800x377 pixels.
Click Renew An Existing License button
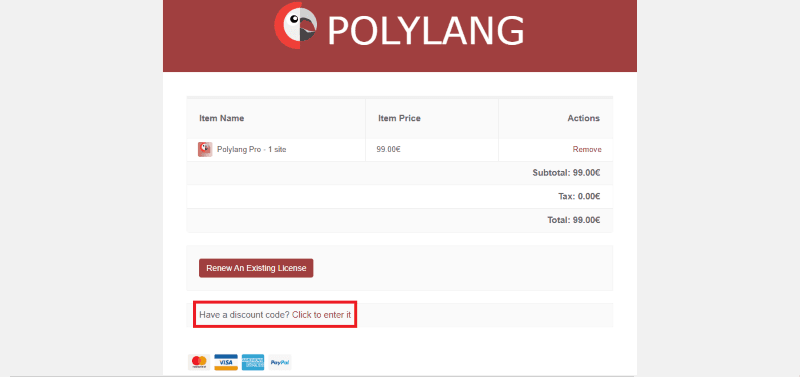pos(256,268)
